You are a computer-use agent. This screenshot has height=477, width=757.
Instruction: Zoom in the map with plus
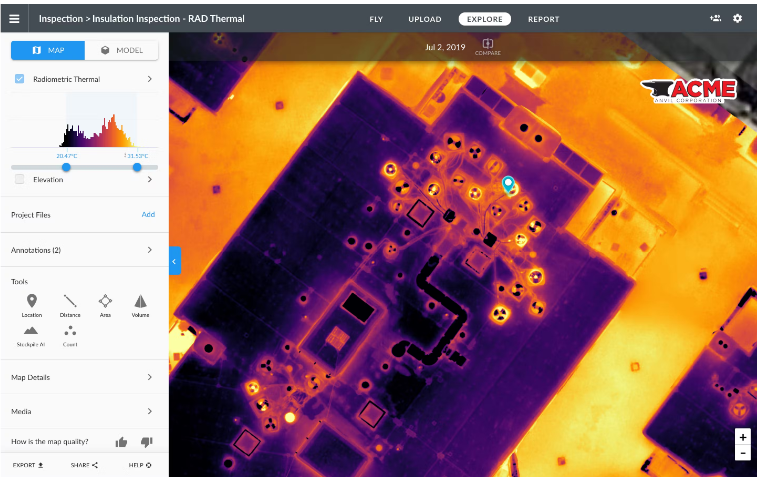743,437
